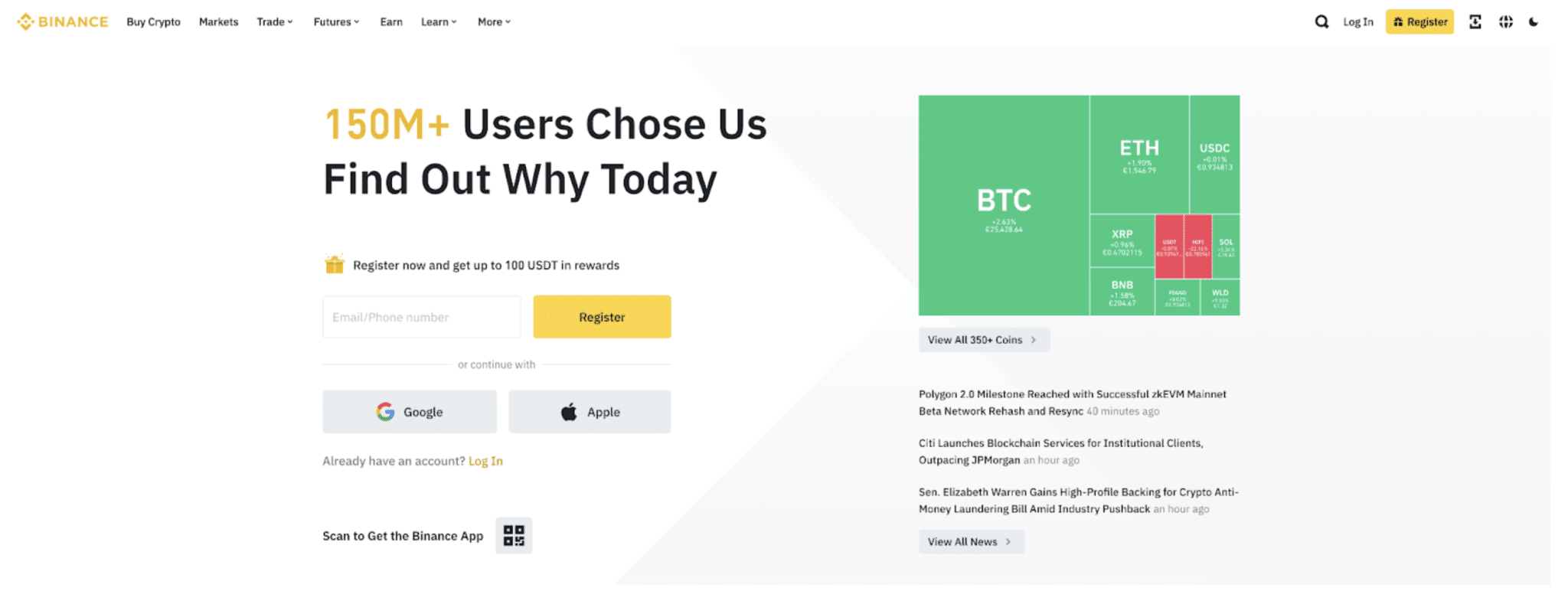This screenshot has height=614, width=1568.
Task: Toggle dark mode moon icon
Action: [x=1534, y=22]
